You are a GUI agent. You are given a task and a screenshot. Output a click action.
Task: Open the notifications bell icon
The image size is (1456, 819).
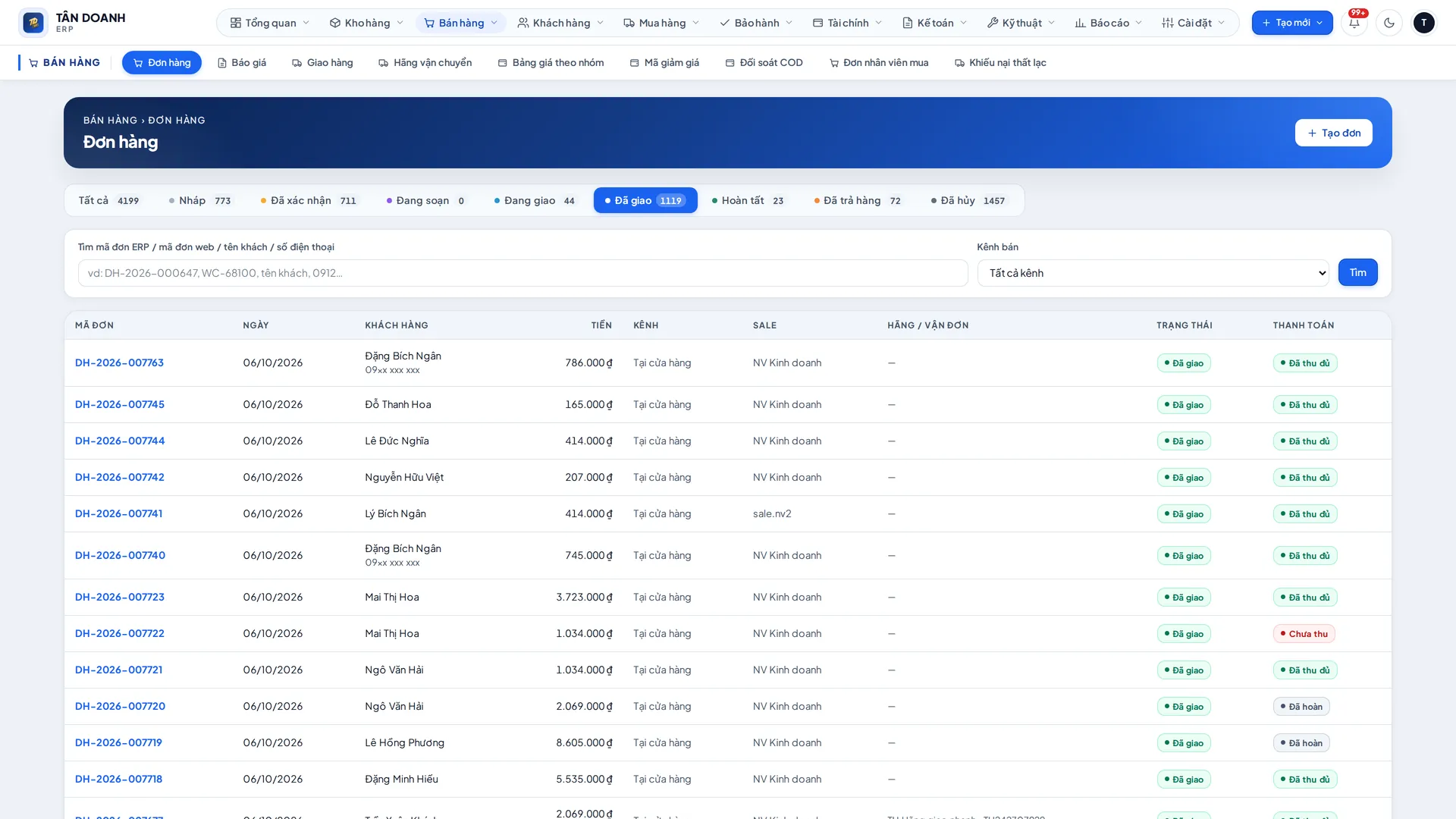click(x=1354, y=23)
